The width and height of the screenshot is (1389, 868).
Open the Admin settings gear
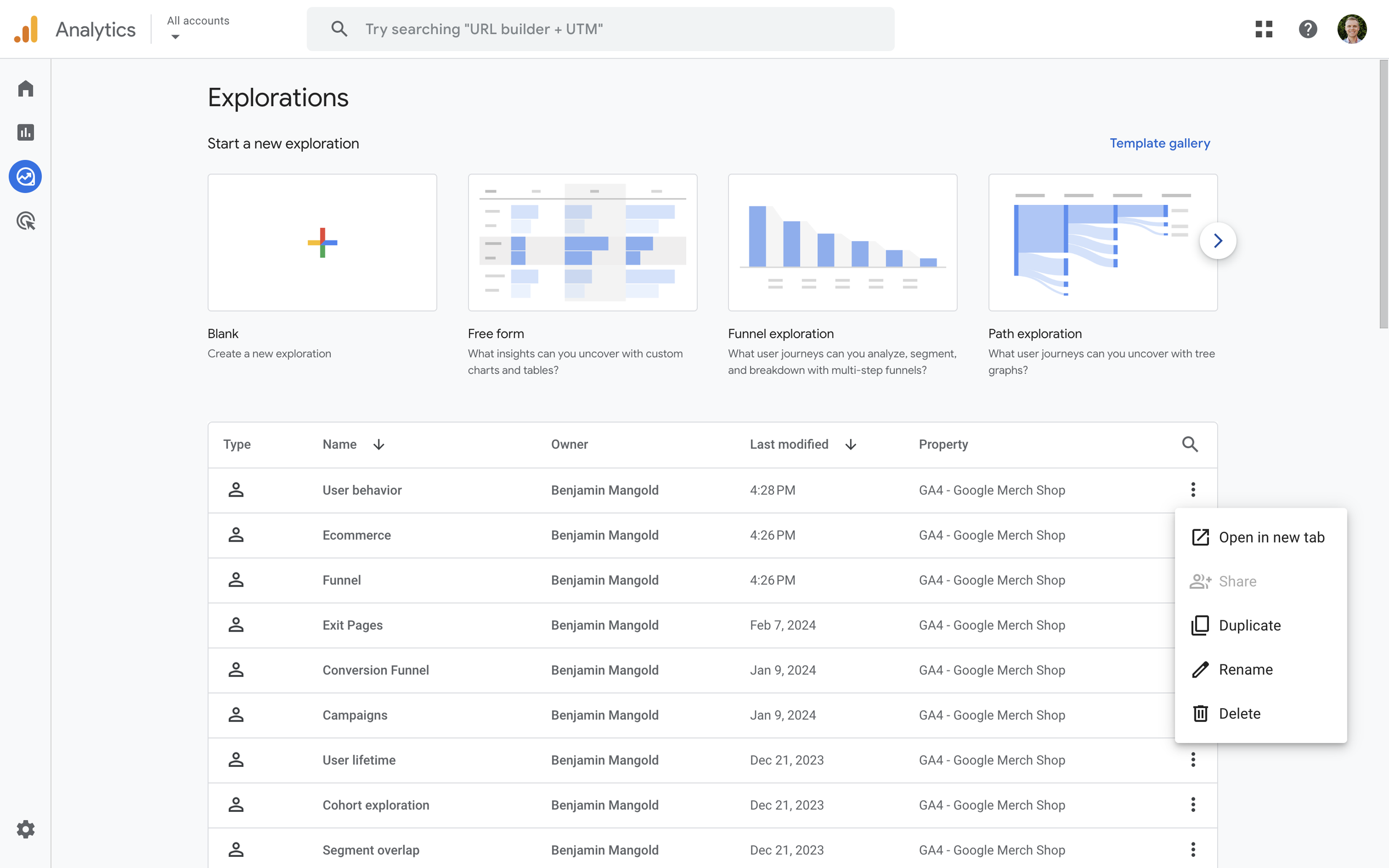[x=25, y=829]
